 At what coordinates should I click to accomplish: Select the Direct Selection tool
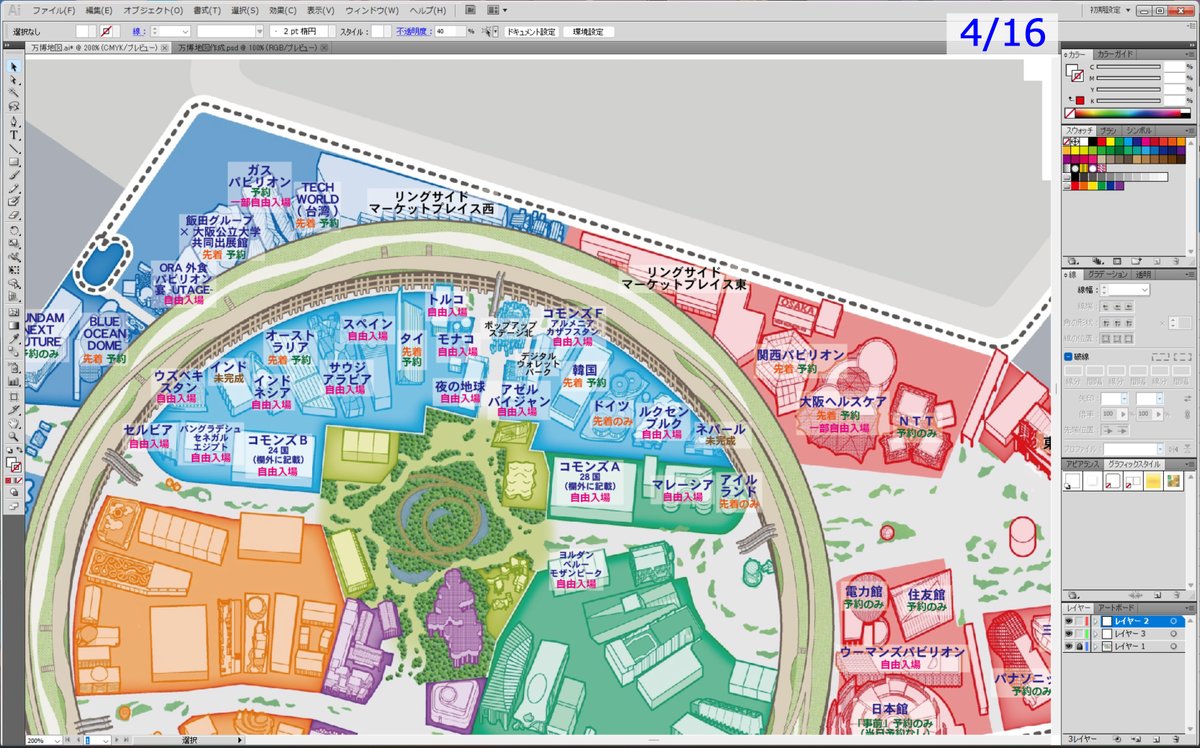click(14, 80)
